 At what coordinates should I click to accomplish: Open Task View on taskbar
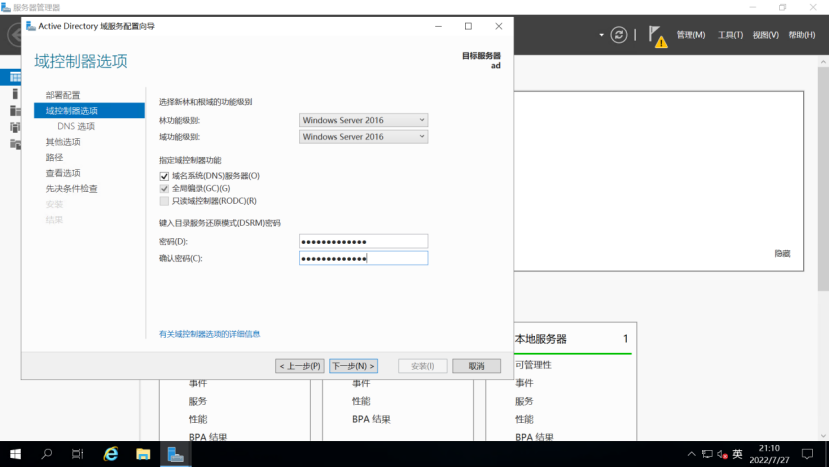point(78,454)
